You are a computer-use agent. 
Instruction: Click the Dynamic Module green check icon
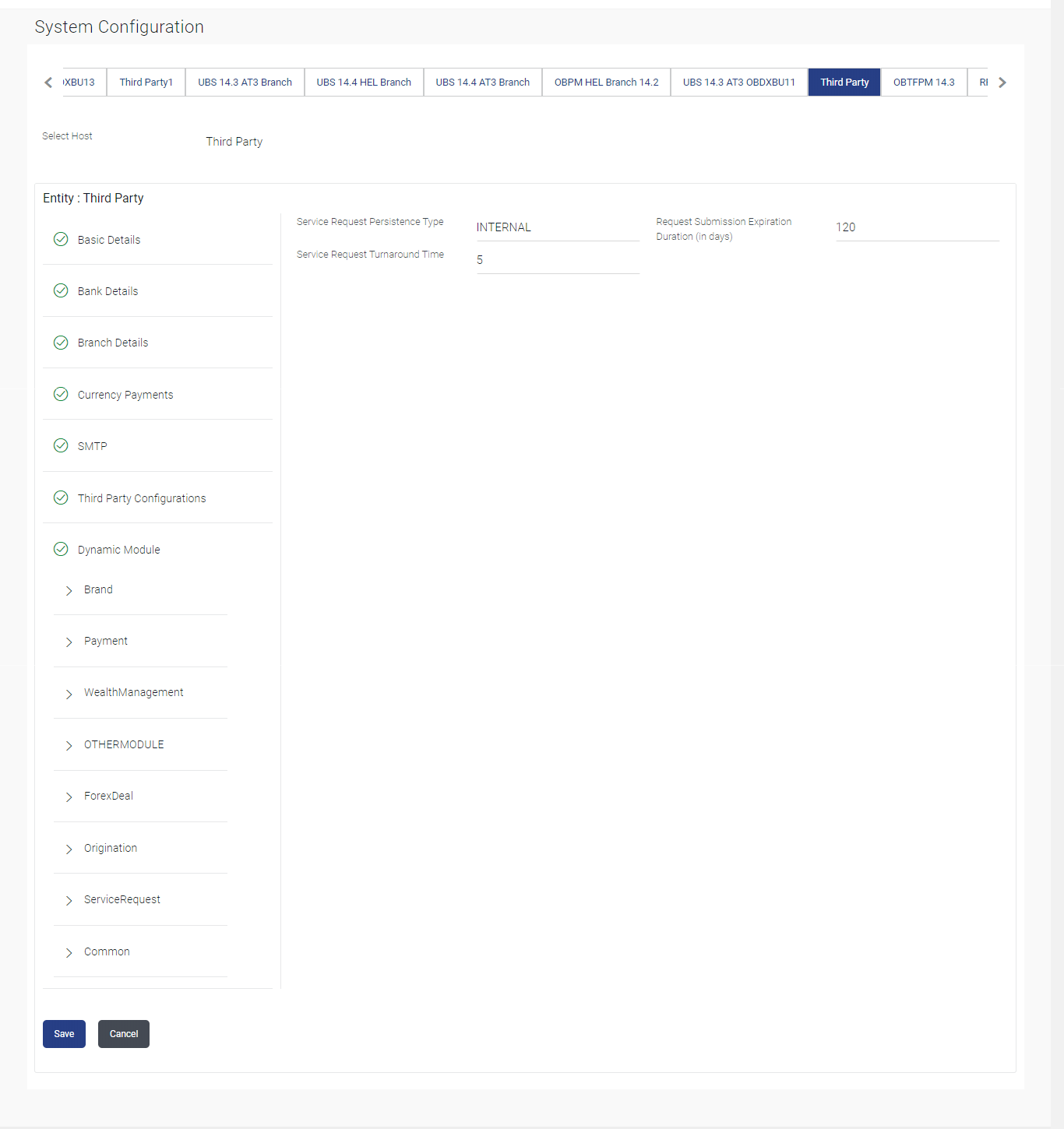click(61, 549)
